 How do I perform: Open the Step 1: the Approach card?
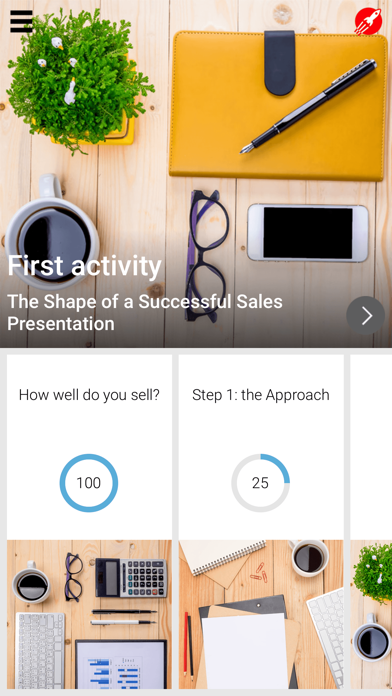(x=261, y=522)
